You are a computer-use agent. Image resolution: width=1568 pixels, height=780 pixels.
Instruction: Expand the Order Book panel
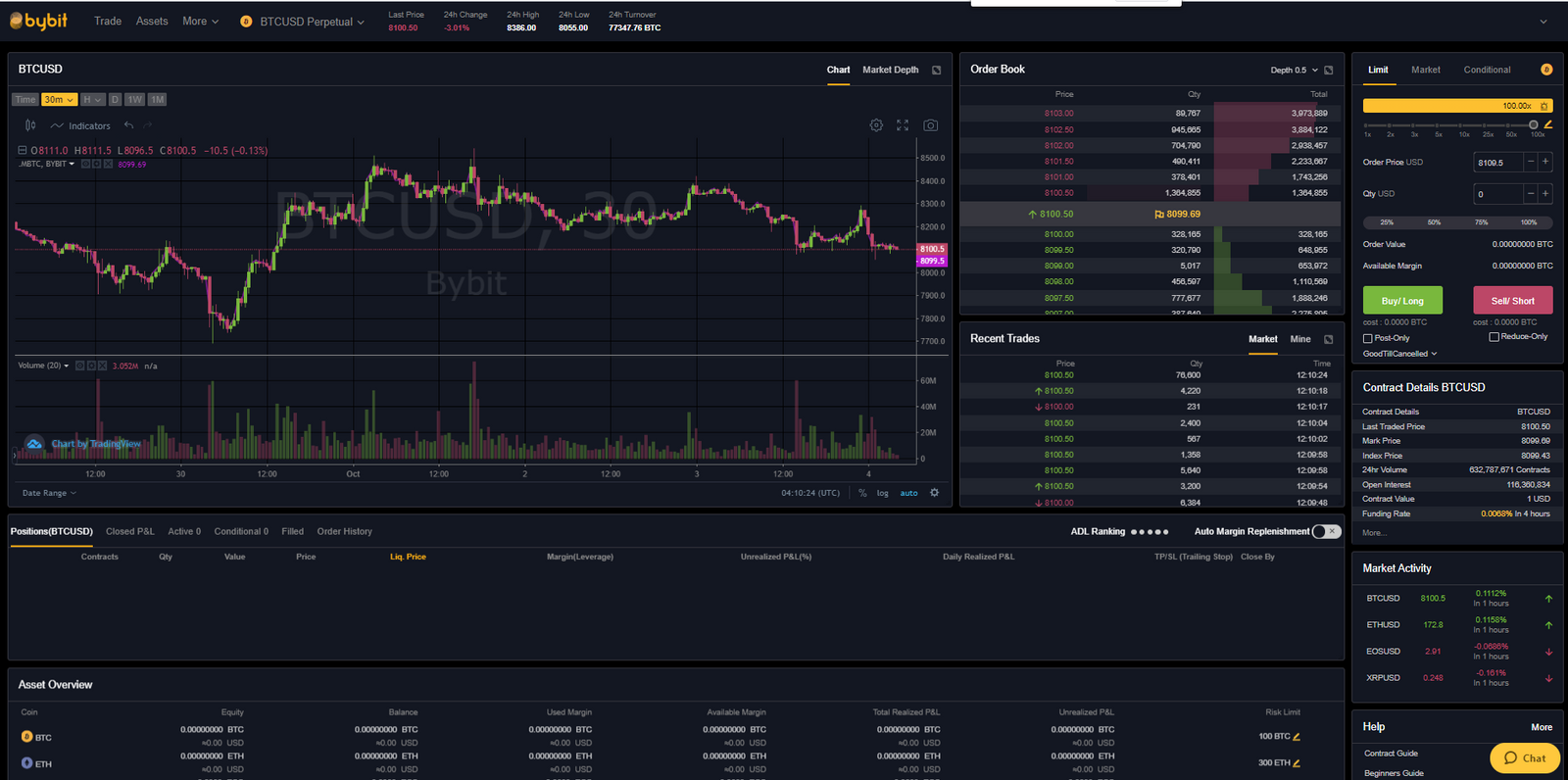click(1329, 70)
